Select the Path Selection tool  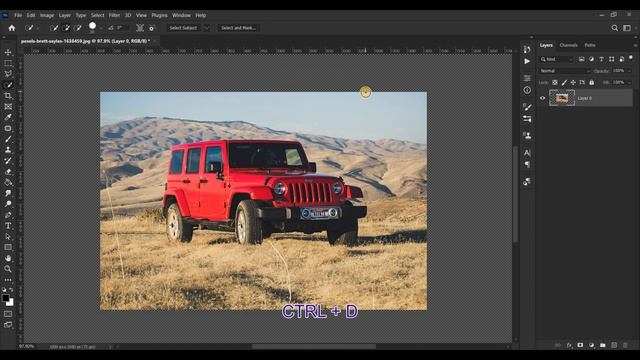tap(8, 236)
